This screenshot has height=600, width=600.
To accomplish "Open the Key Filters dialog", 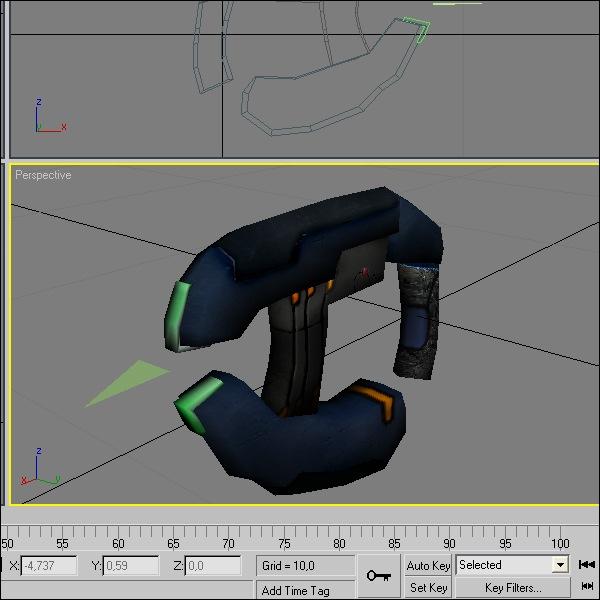I will [x=512, y=588].
